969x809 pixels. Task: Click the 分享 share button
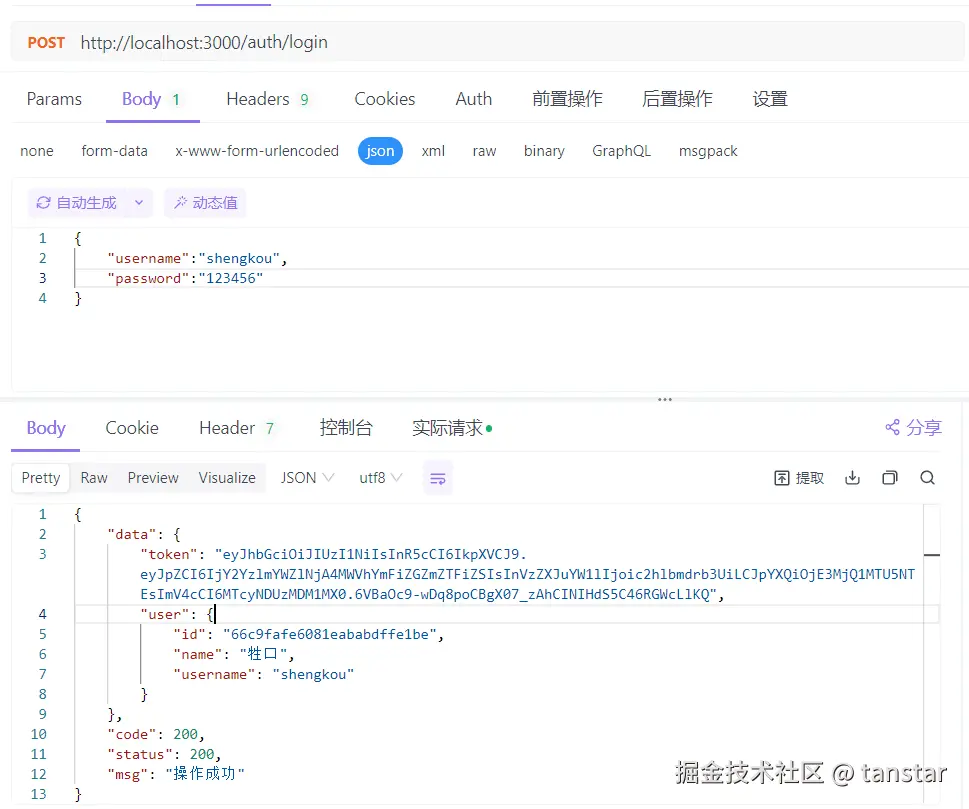913,428
